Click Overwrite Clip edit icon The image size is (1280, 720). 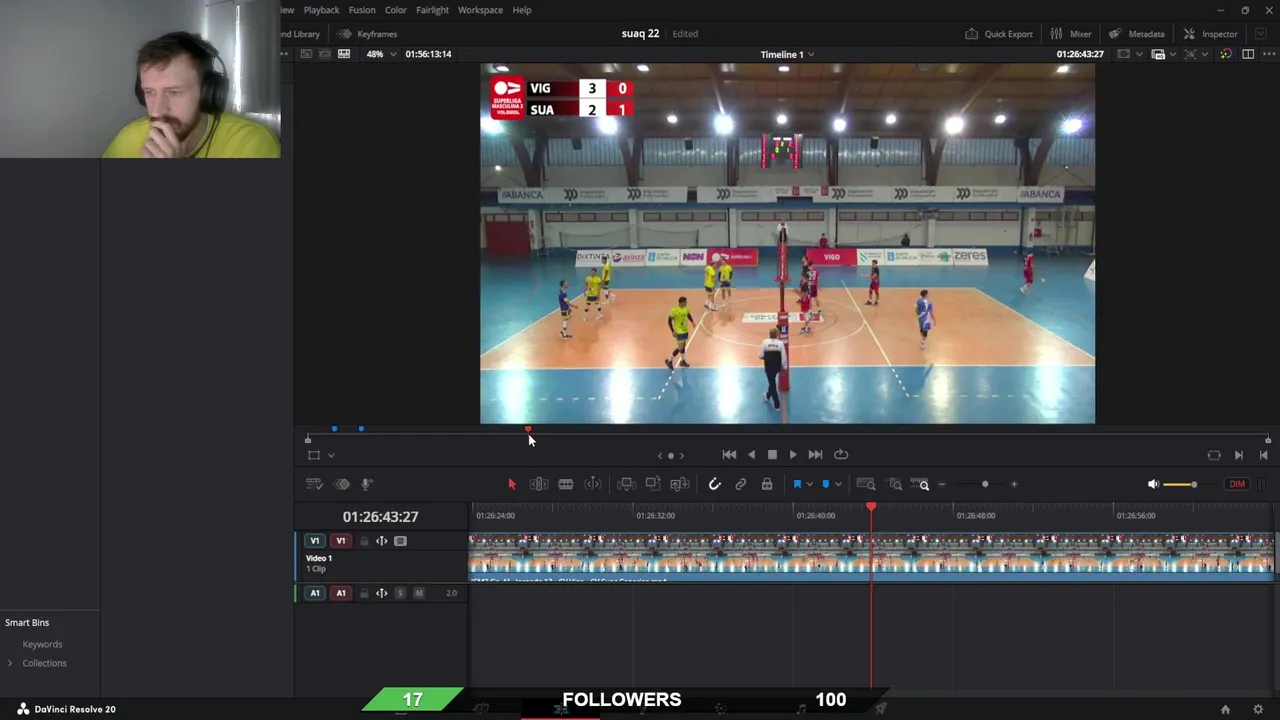coord(653,484)
